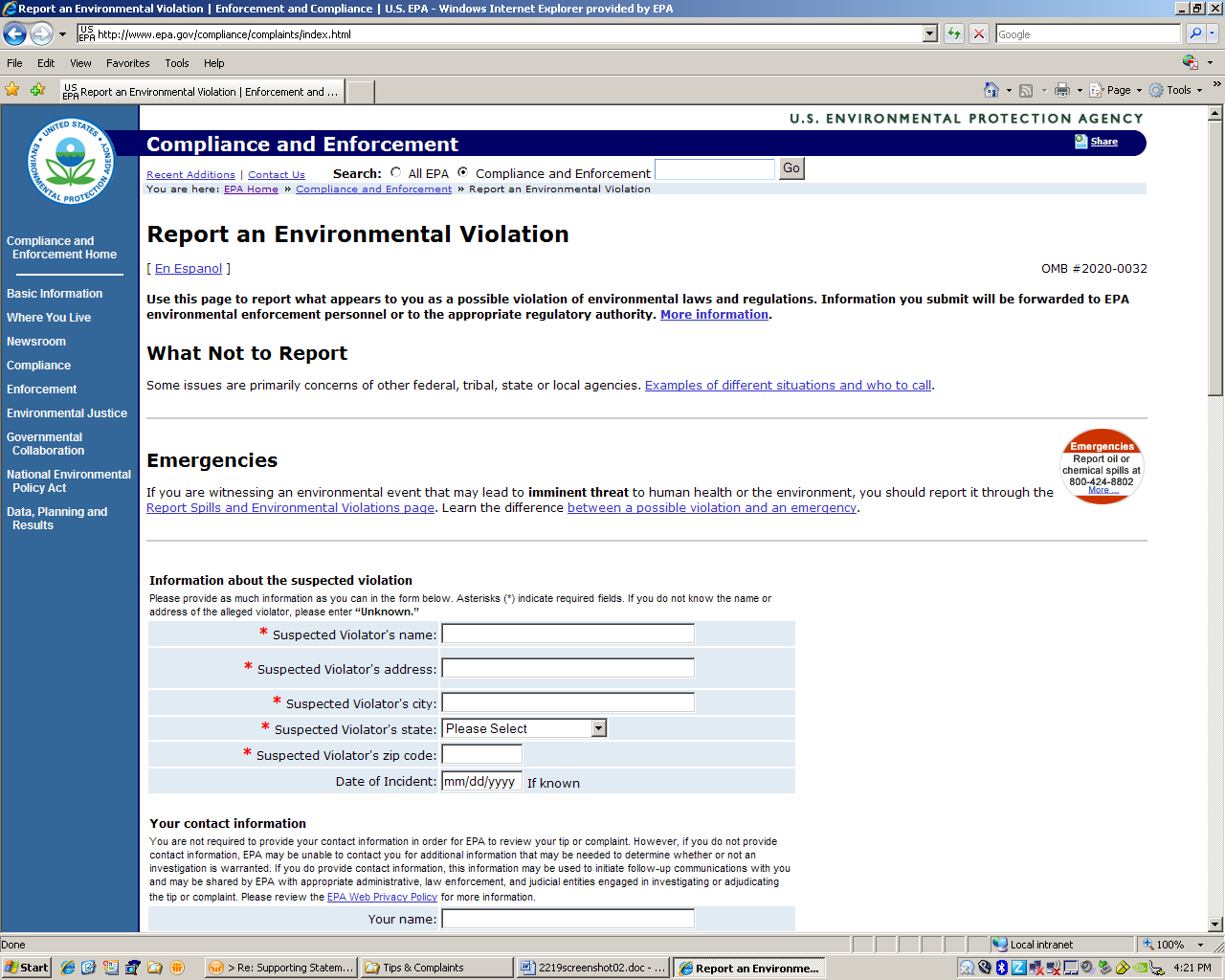The image size is (1225, 980).
Task: Expand the address bar history dropdown
Action: tap(929, 33)
